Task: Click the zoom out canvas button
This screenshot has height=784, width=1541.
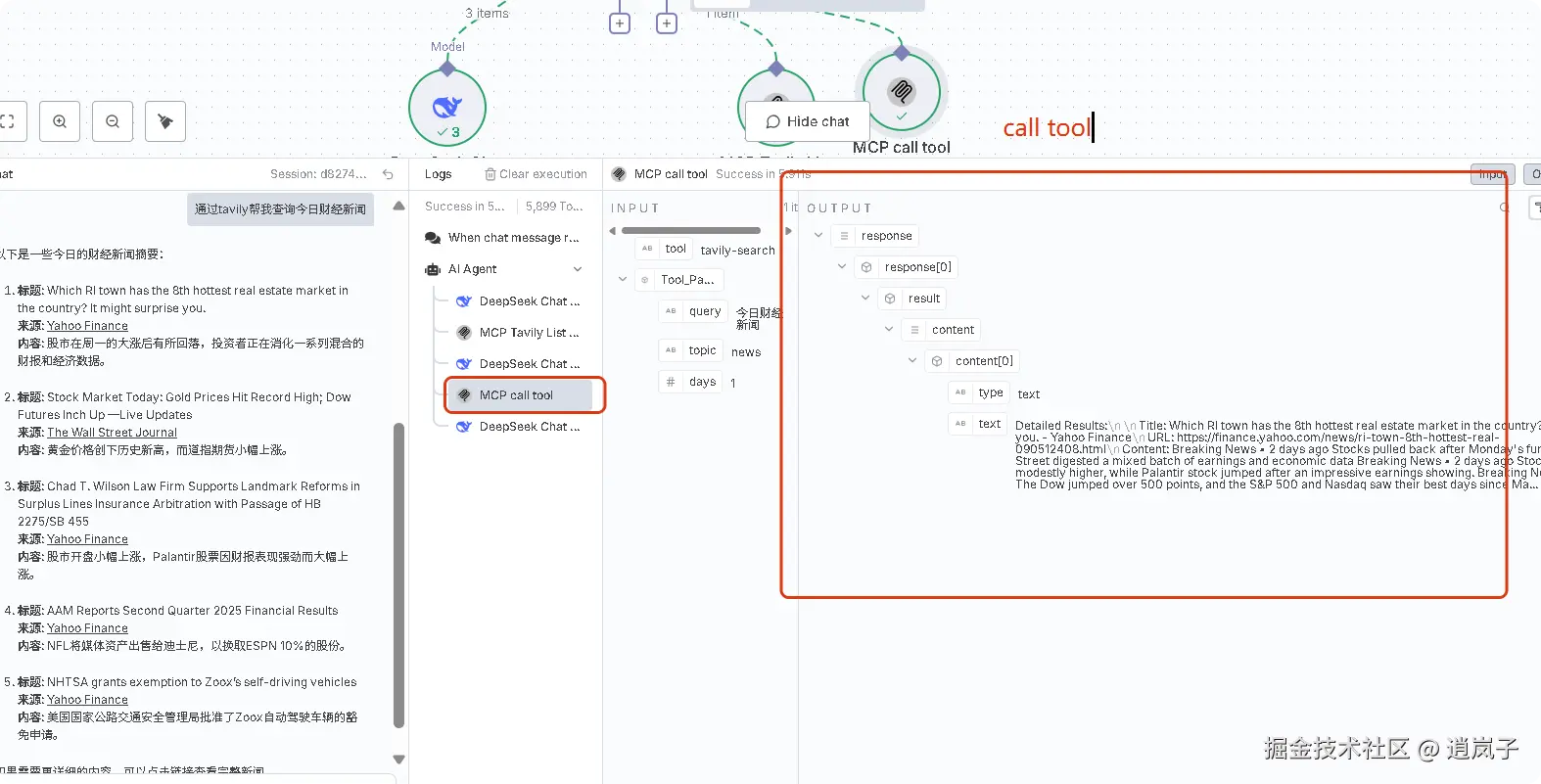Action: pyautogui.click(x=113, y=121)
